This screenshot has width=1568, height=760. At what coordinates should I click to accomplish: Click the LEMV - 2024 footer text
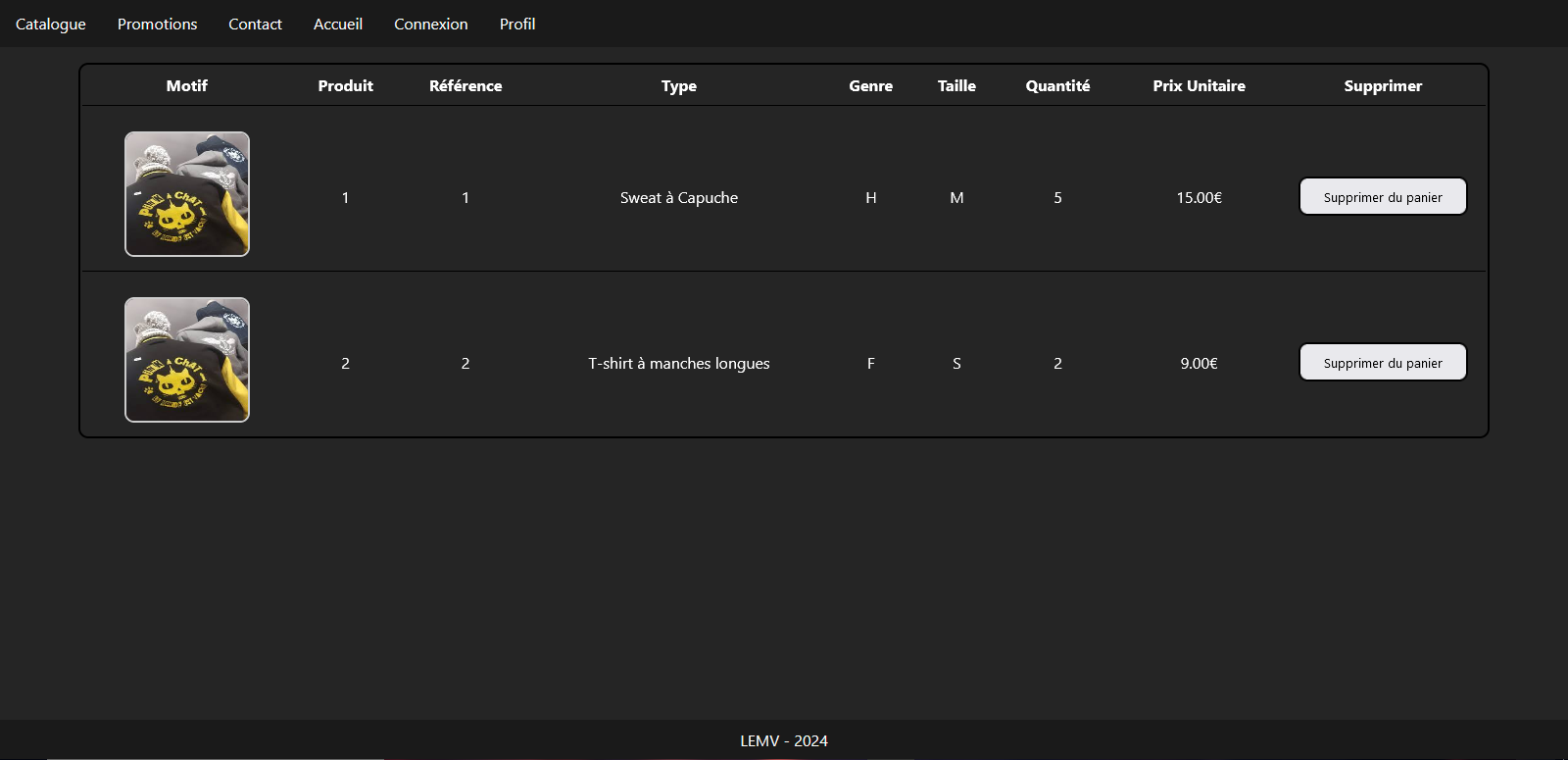pos(784,741)
